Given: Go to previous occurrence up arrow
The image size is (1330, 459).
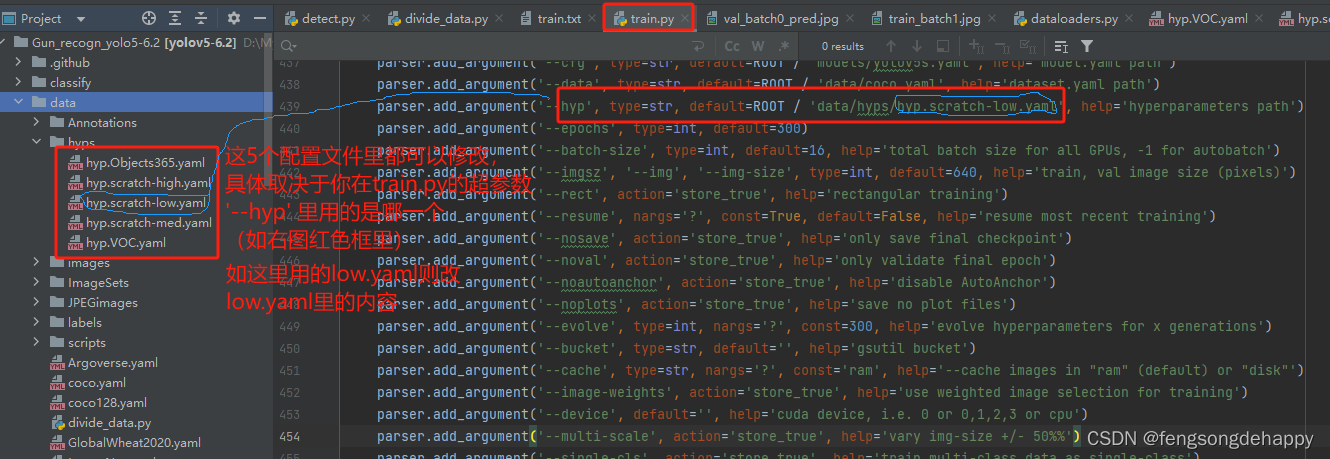Looking at the screenshot, I should point(889,46).
